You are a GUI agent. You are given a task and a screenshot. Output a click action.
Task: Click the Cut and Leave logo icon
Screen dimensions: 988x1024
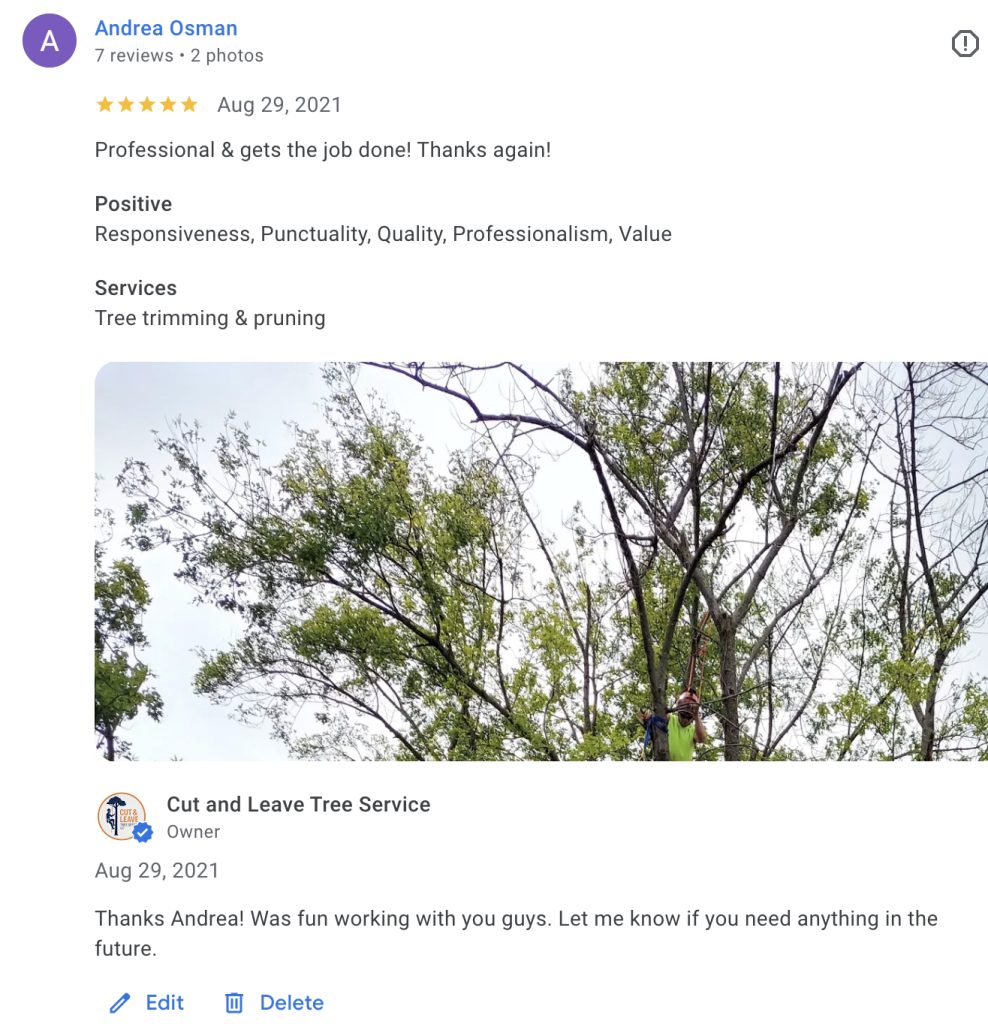120,815
